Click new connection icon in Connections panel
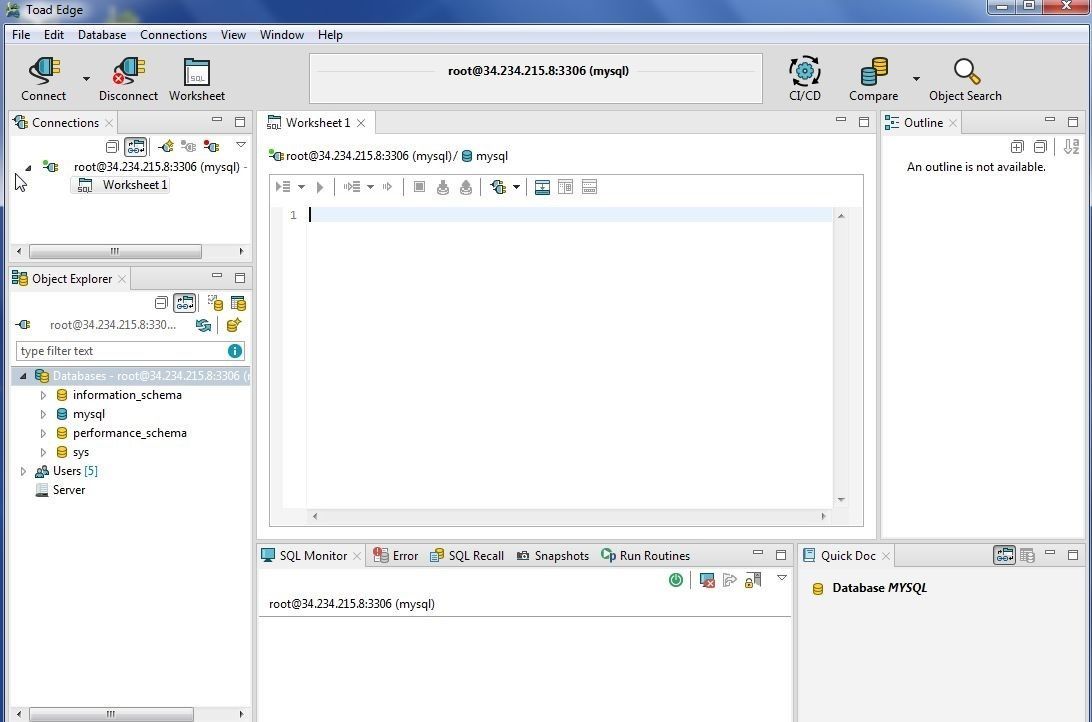1092x722 pixels. [x=166, y=146]
